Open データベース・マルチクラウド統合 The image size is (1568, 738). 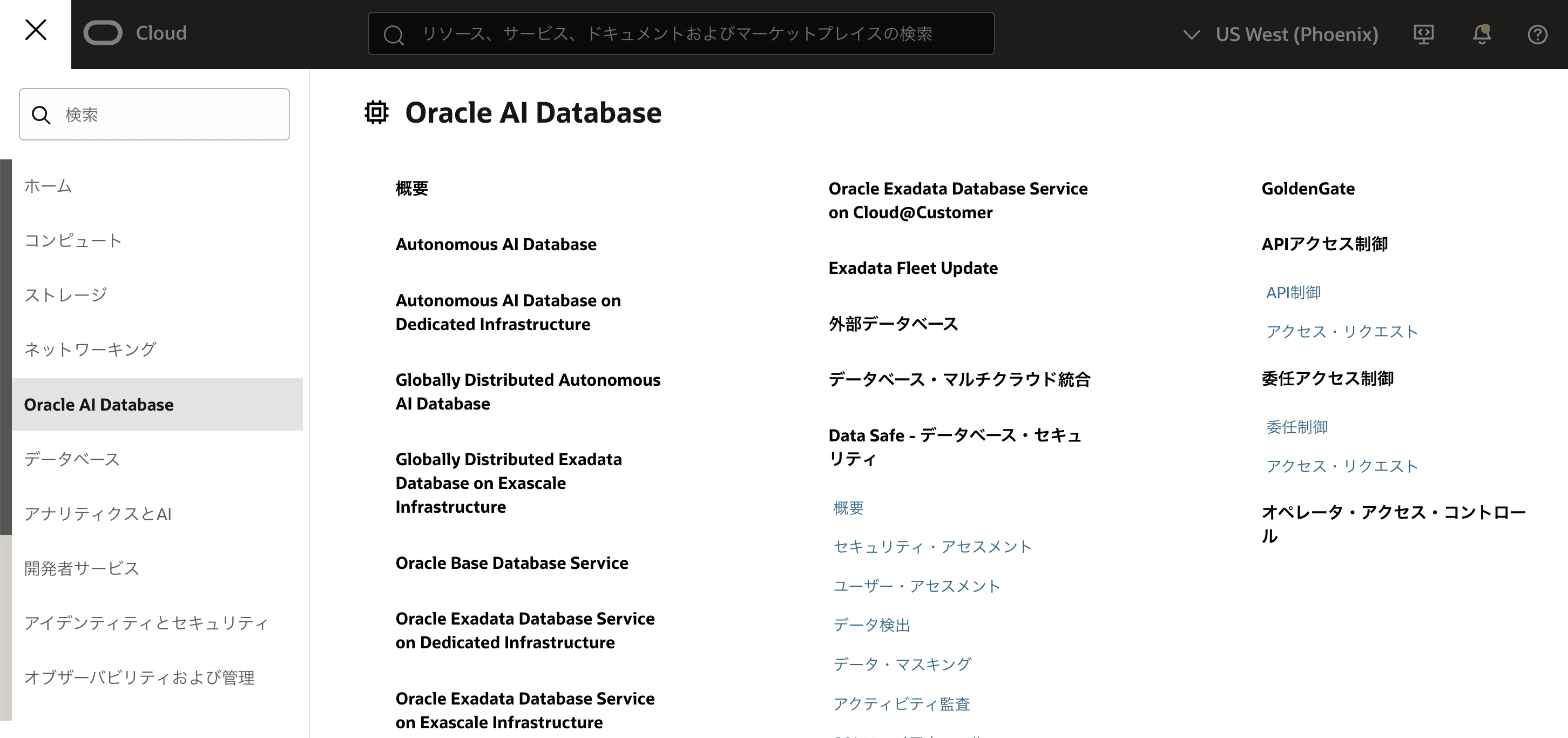click(959, 379)
